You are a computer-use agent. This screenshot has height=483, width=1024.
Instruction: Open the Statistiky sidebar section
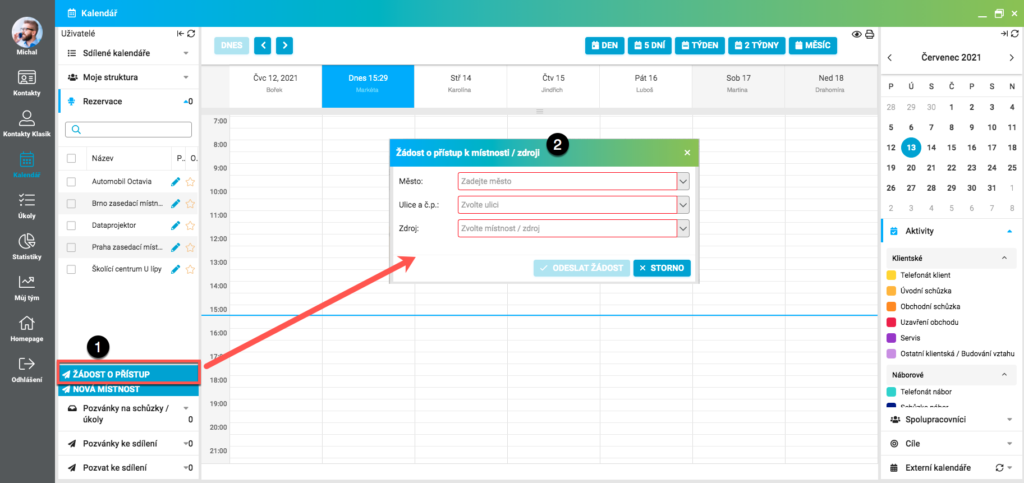pos(27,245)
